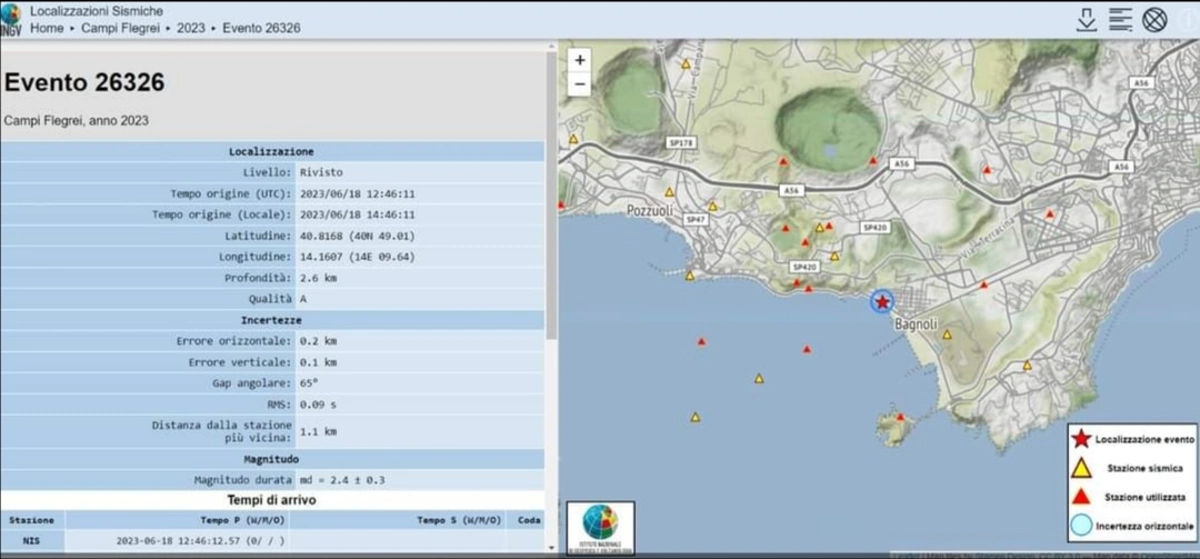Image resolution: width=1200 pixels, height=559 pixels.
Task: Click the Incertezze section header
Action: click(272, 320)
